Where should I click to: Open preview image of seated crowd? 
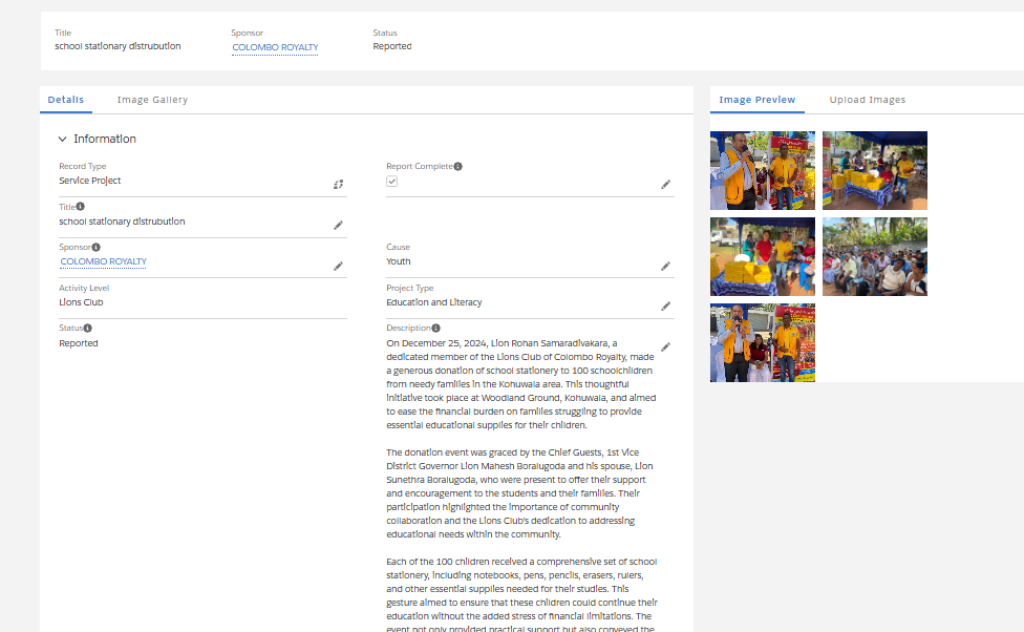click(874, 257)
